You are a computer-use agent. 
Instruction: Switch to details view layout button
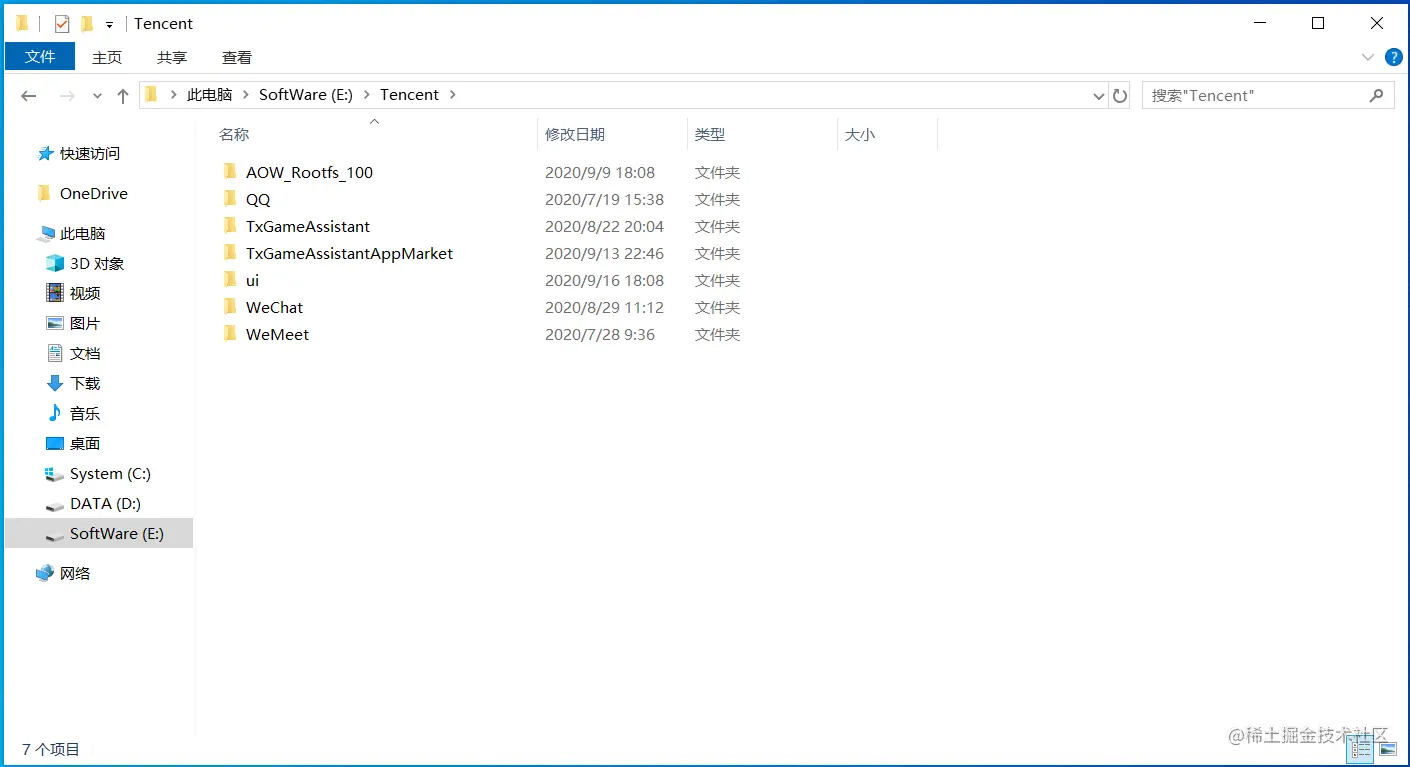point(1362,749)
